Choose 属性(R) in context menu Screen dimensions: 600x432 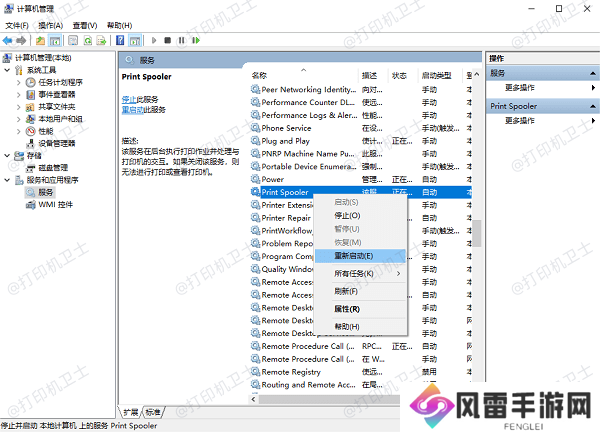click(x=347, y=309)
